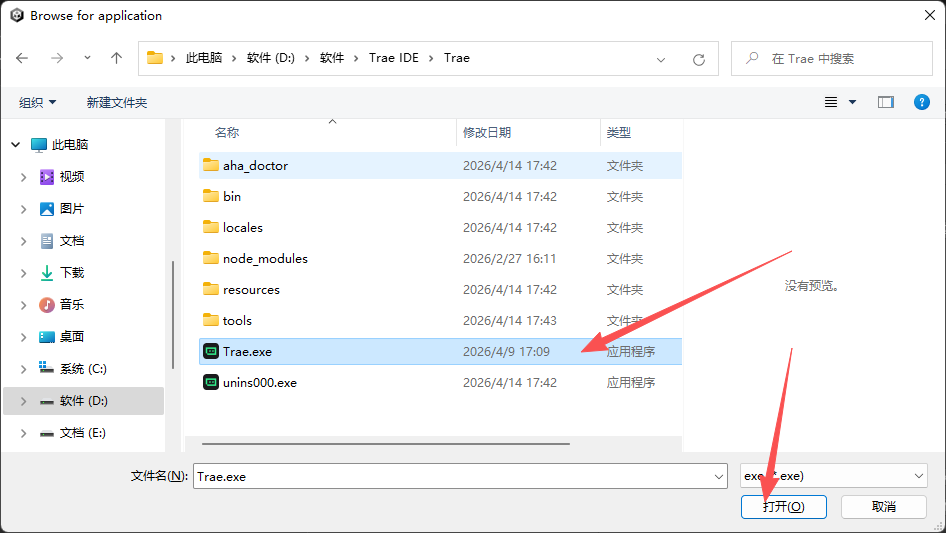Click Trae IDE in the address breadcrumb
946x533 pixels.
pyautogui.click(x=394, y=58)
